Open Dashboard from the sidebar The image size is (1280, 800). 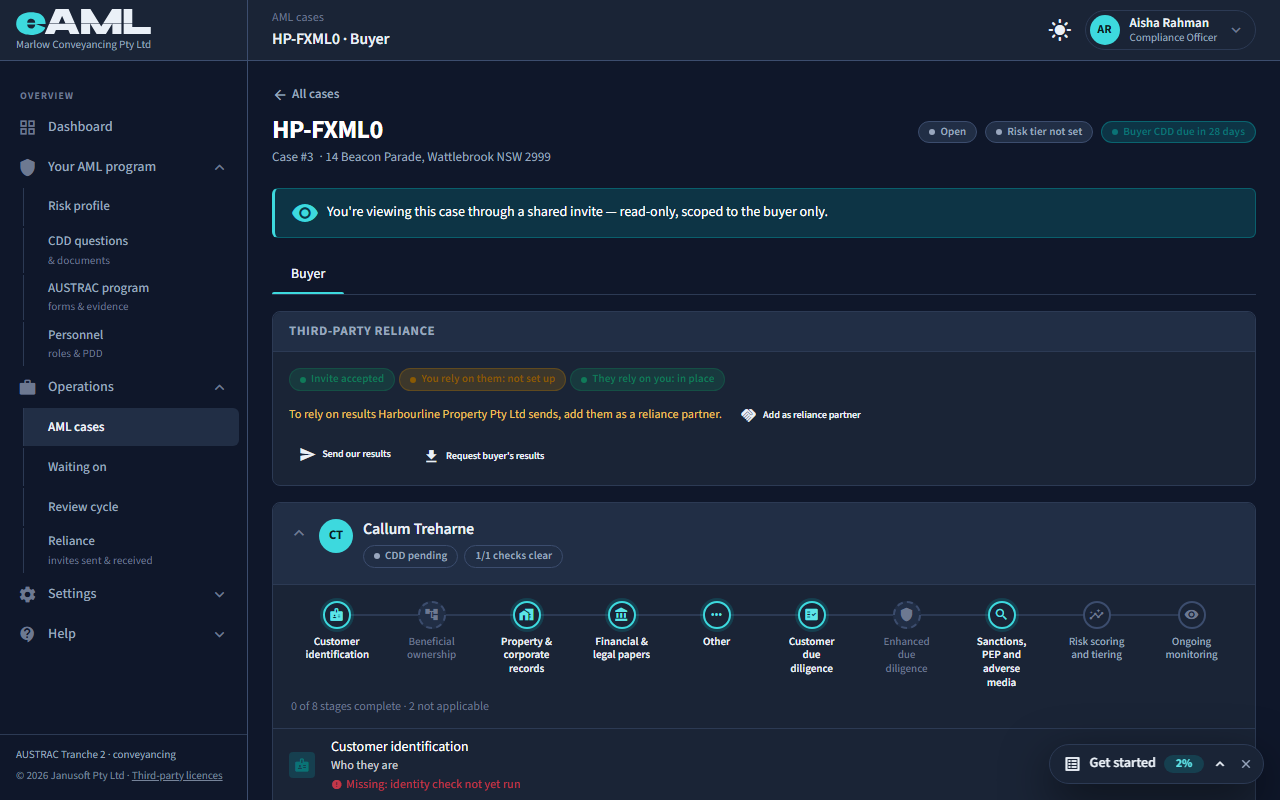[124, 127]
